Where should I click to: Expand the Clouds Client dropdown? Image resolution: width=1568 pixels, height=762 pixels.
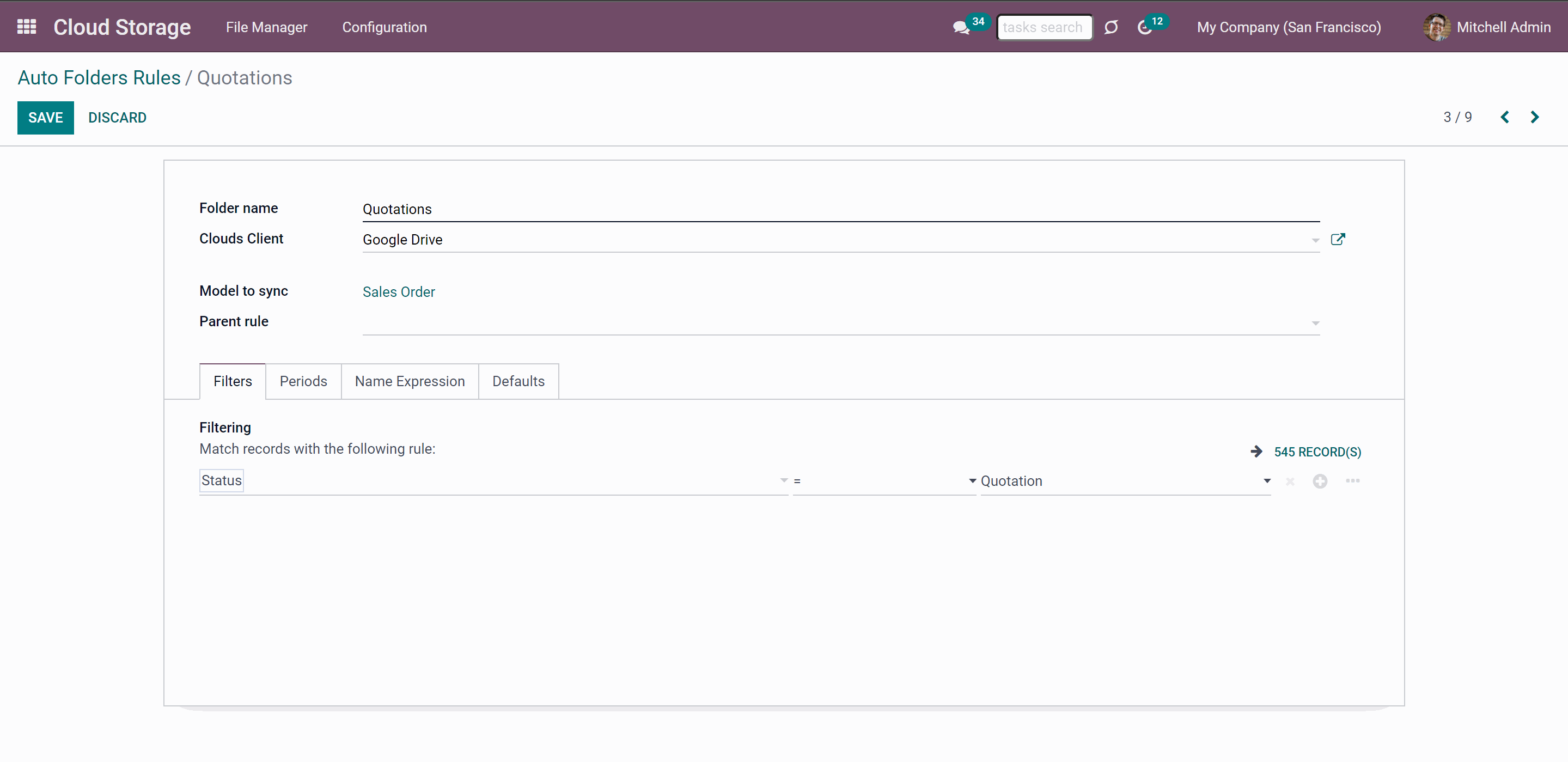(1315, 240)
